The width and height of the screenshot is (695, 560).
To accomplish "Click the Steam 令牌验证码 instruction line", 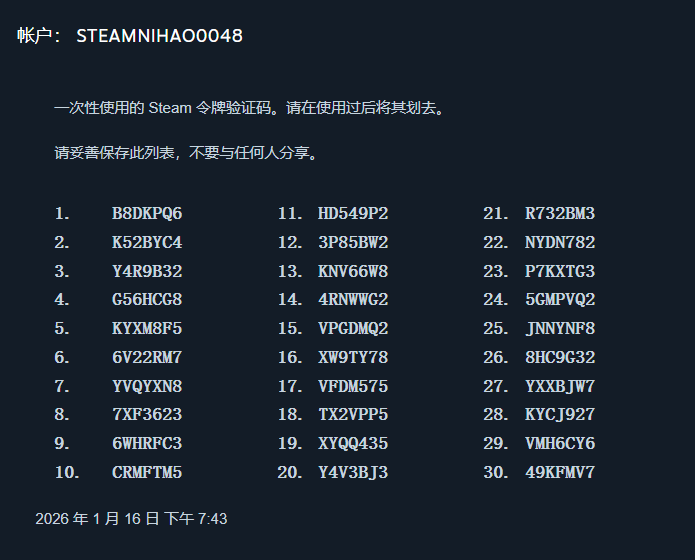I will (x=249, y=108).
